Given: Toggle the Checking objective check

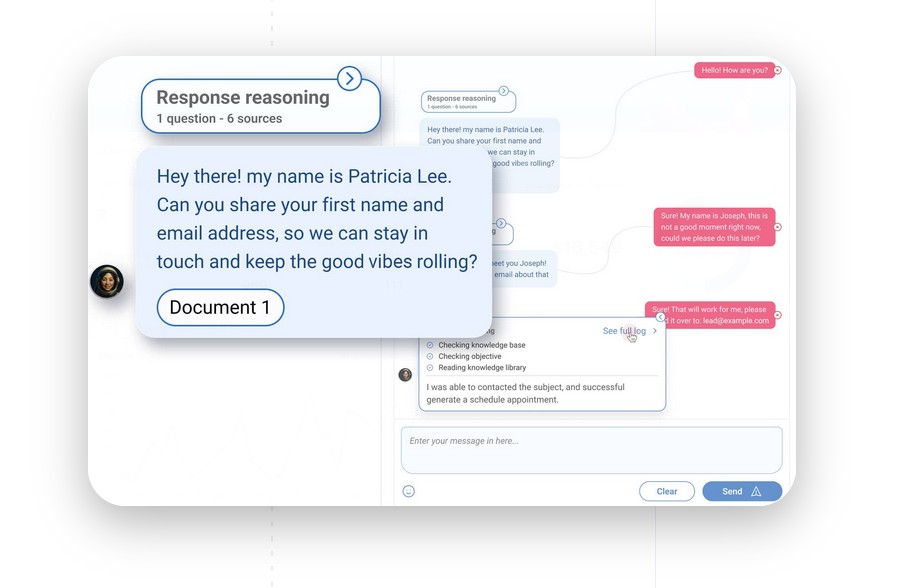Looking at the screenshot, I should pos(430,356).
